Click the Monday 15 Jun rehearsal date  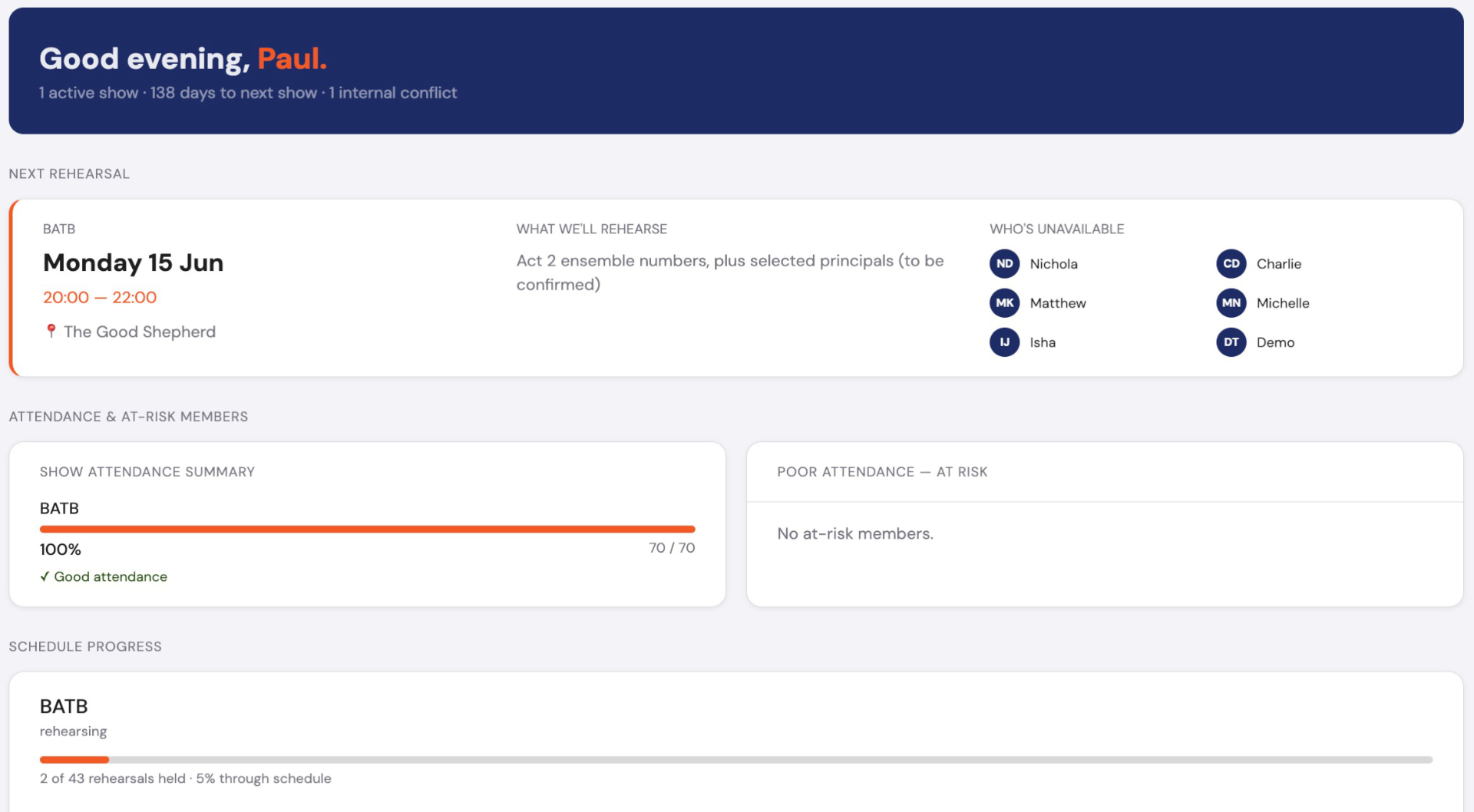tap(133, 262)
